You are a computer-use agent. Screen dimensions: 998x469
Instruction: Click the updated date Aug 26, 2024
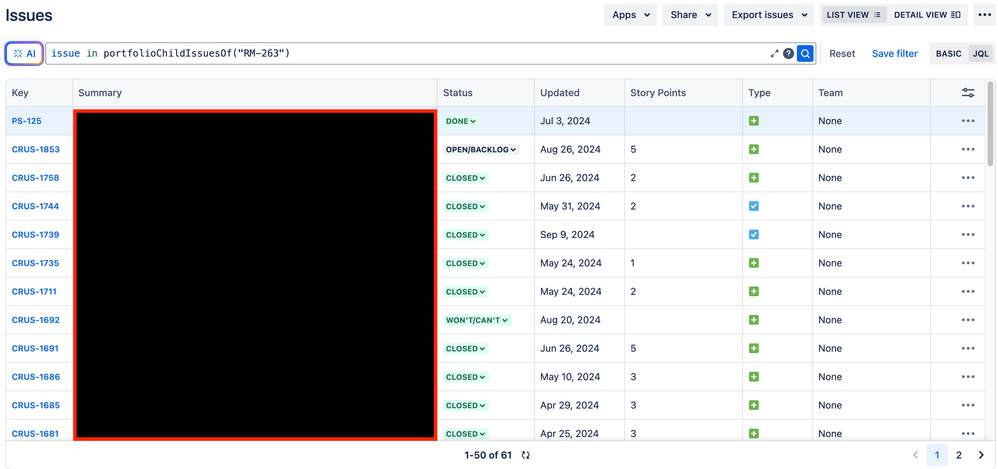(x=570, y=150)
